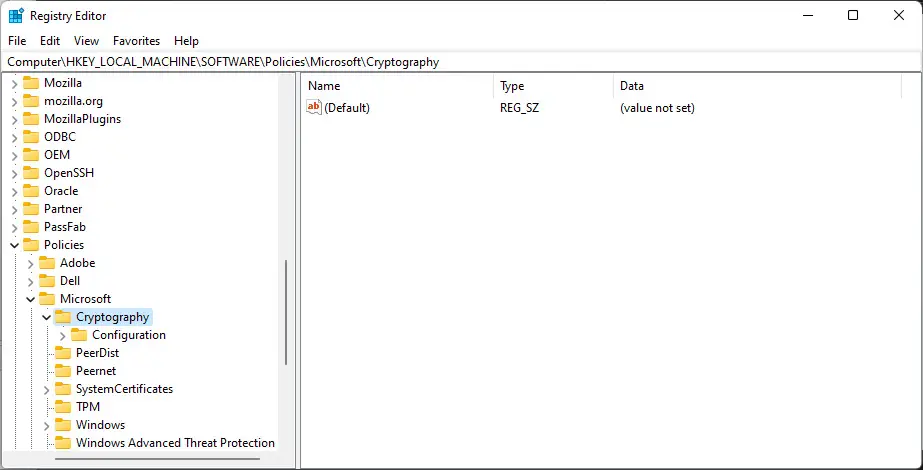Viewport: 923px width, 470px height.
Task: Select the Adobe folder icon
Action: coord(47,263)
